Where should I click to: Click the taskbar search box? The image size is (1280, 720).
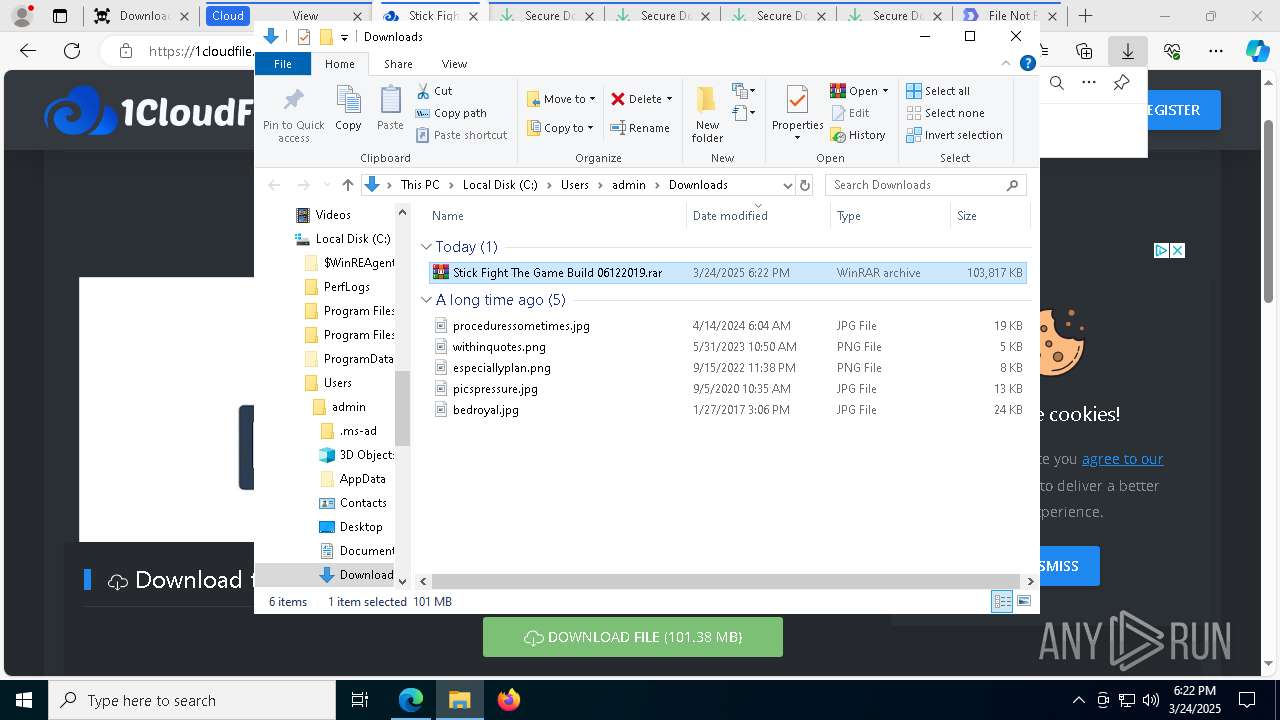[192, 700]
